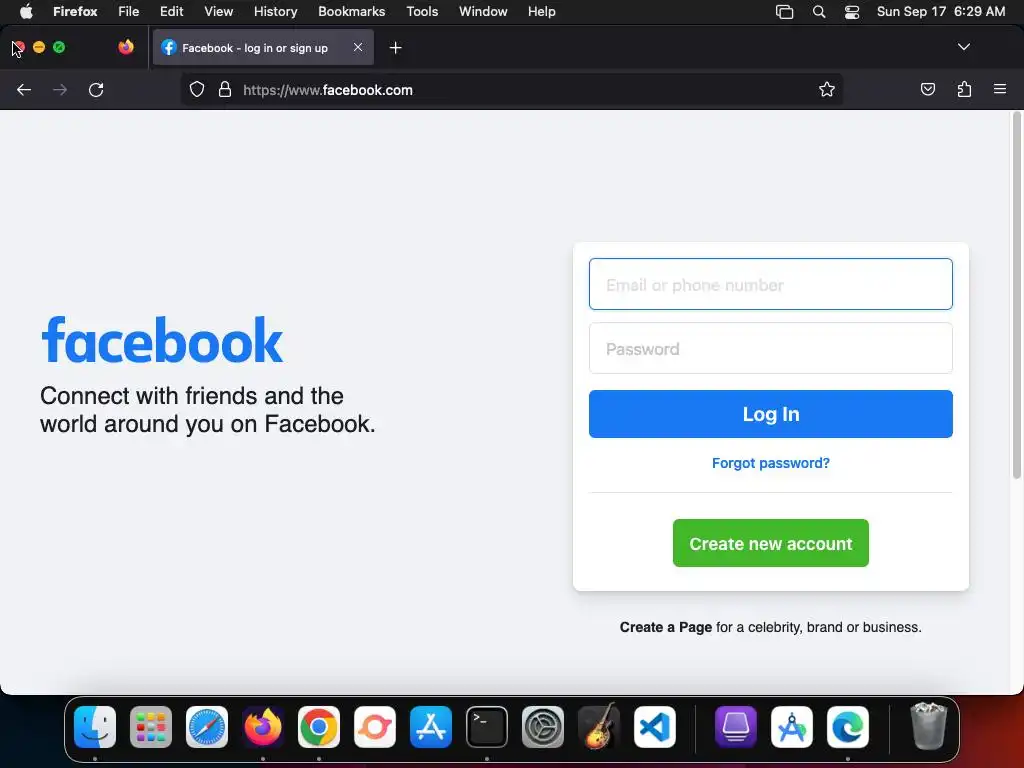Open the Apple menu
1024x768 pixels.
(x=26, y=12)
